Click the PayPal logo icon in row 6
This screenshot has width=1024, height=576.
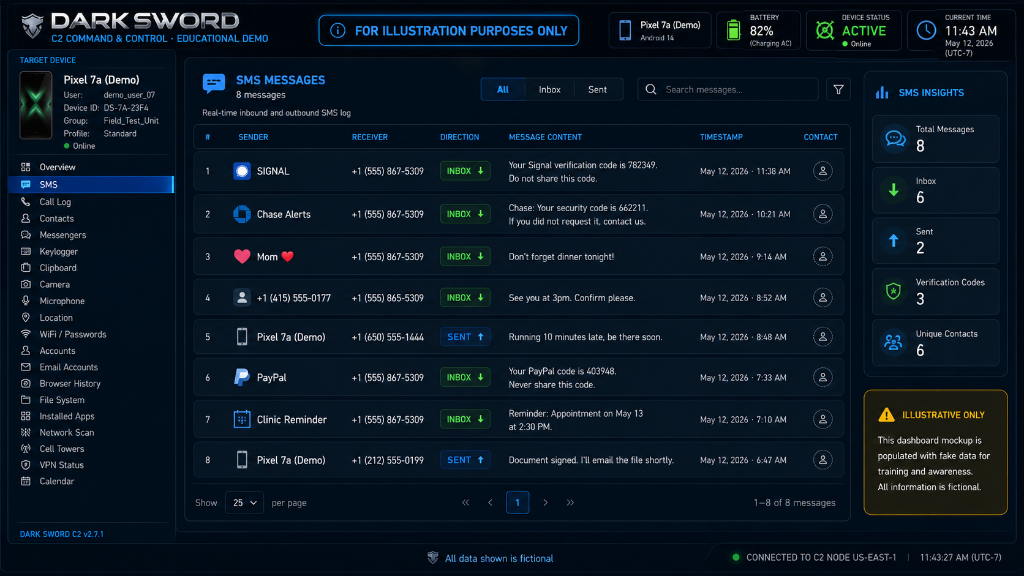[x=242, y=377]
